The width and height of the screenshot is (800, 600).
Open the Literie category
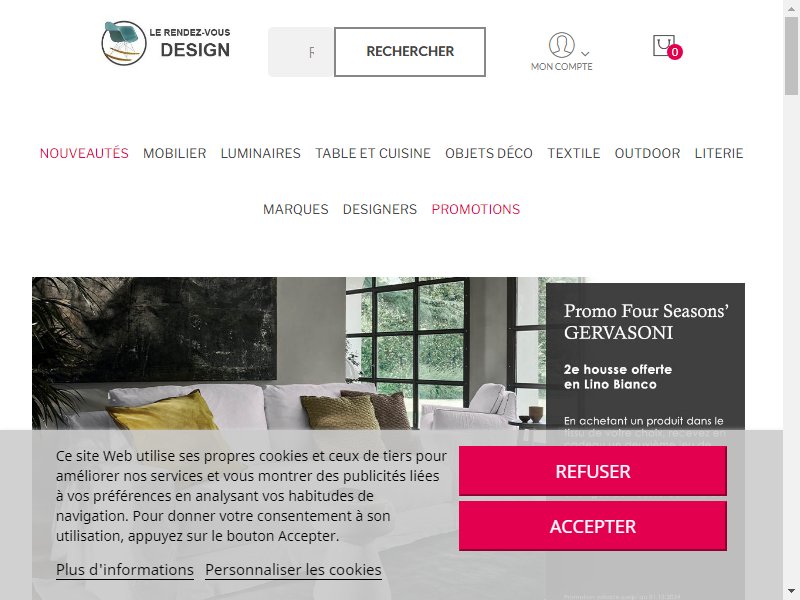pyautogui.click(x=719, y=153)
